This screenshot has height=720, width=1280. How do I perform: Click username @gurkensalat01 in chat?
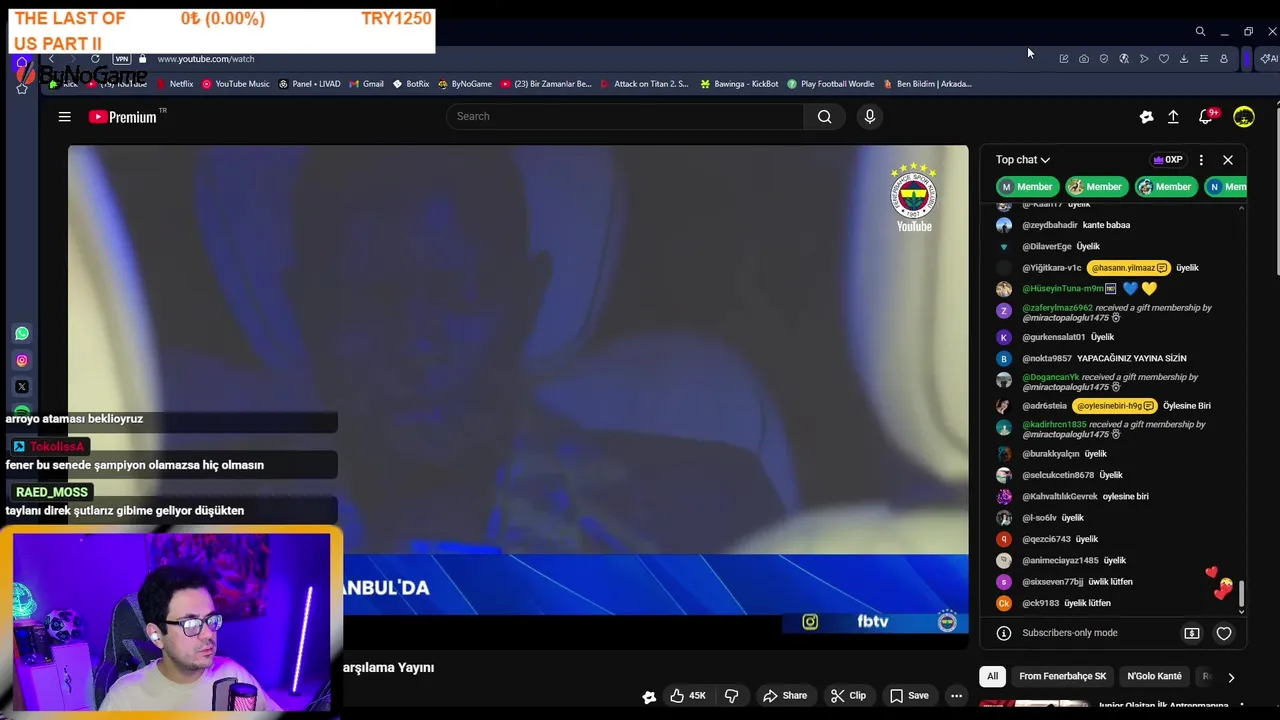[x=1054, y=337]
